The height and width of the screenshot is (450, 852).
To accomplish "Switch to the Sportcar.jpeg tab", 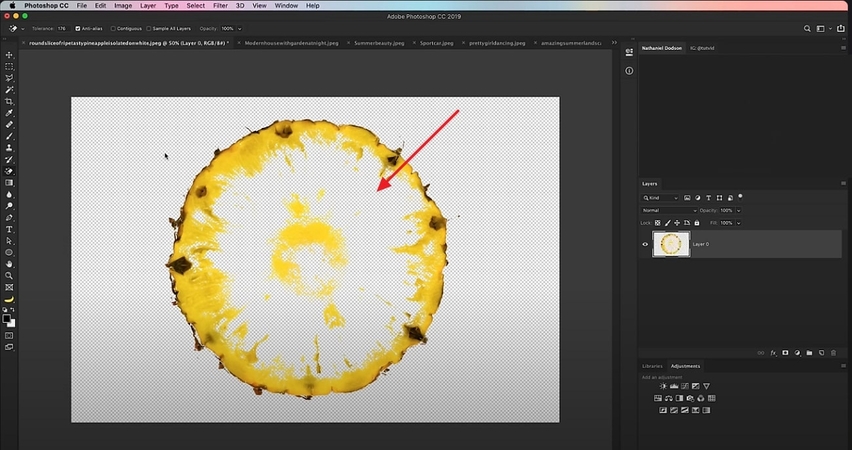I will [436, 43].
